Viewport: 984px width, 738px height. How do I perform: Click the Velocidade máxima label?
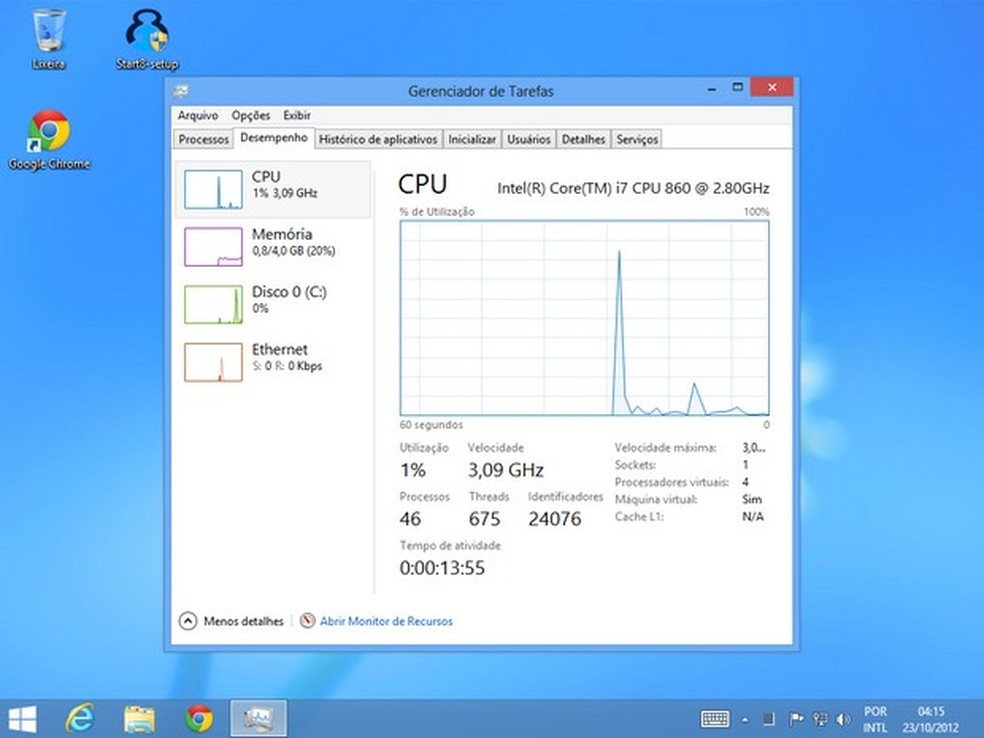point(665,447)
